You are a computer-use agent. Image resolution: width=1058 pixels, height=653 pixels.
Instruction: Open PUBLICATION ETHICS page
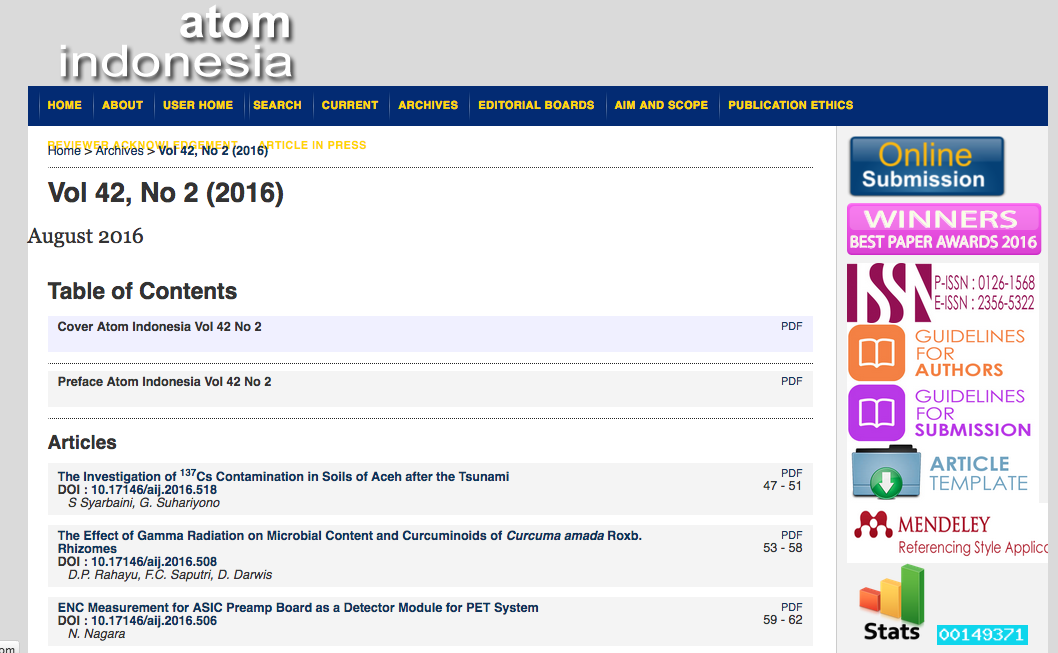[x=790, y=105]
